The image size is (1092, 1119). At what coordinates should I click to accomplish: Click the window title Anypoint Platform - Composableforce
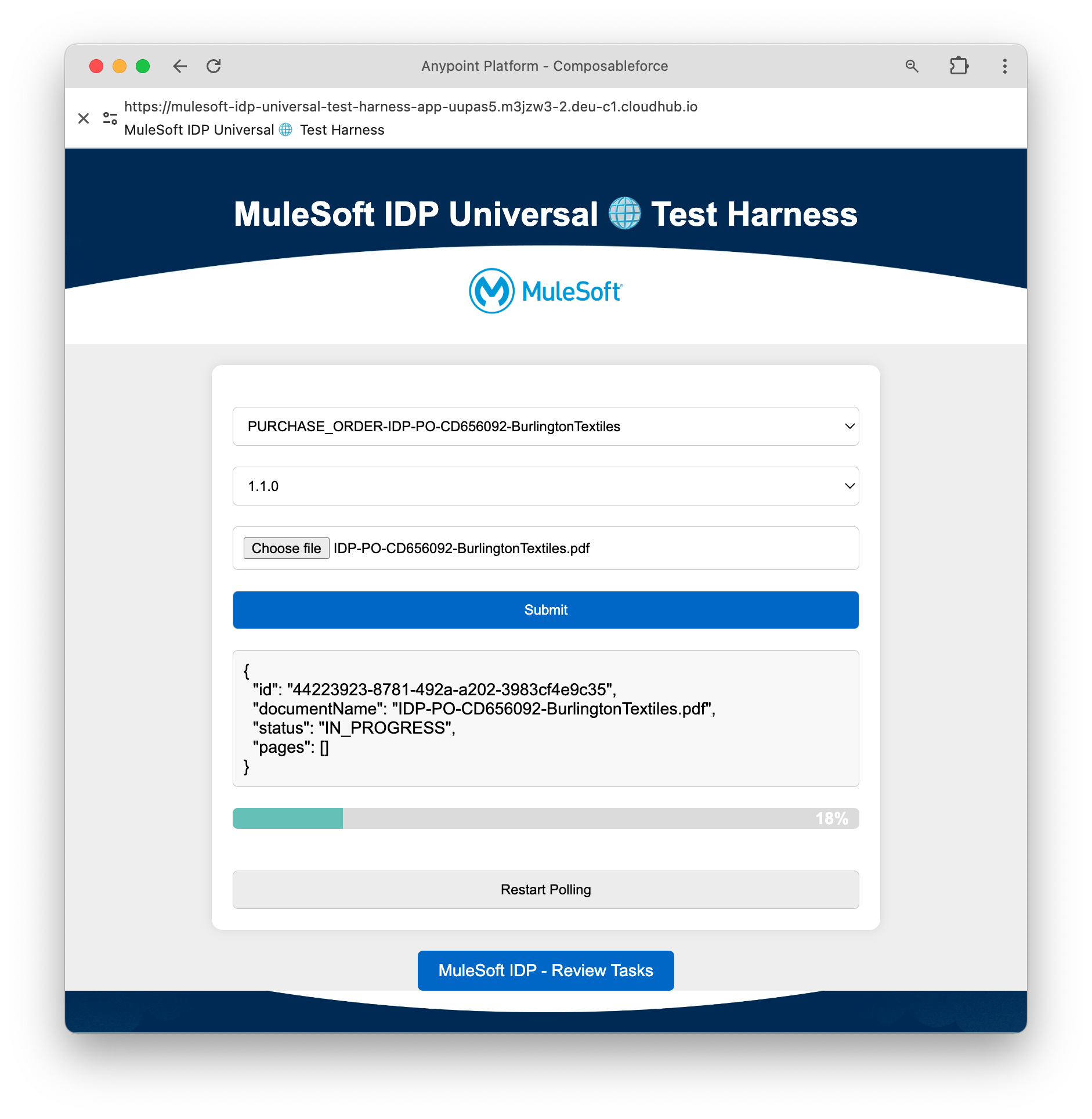coord(545,66)
